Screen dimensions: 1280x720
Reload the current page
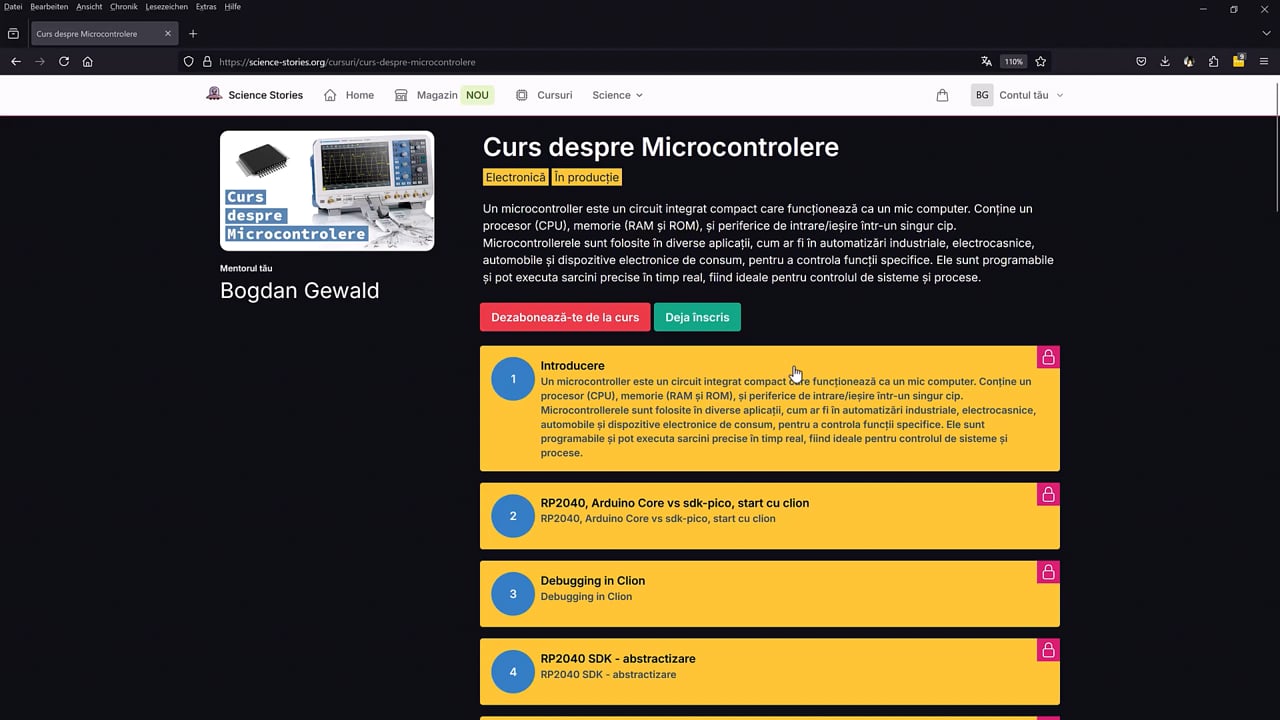(x=64, y=61)
